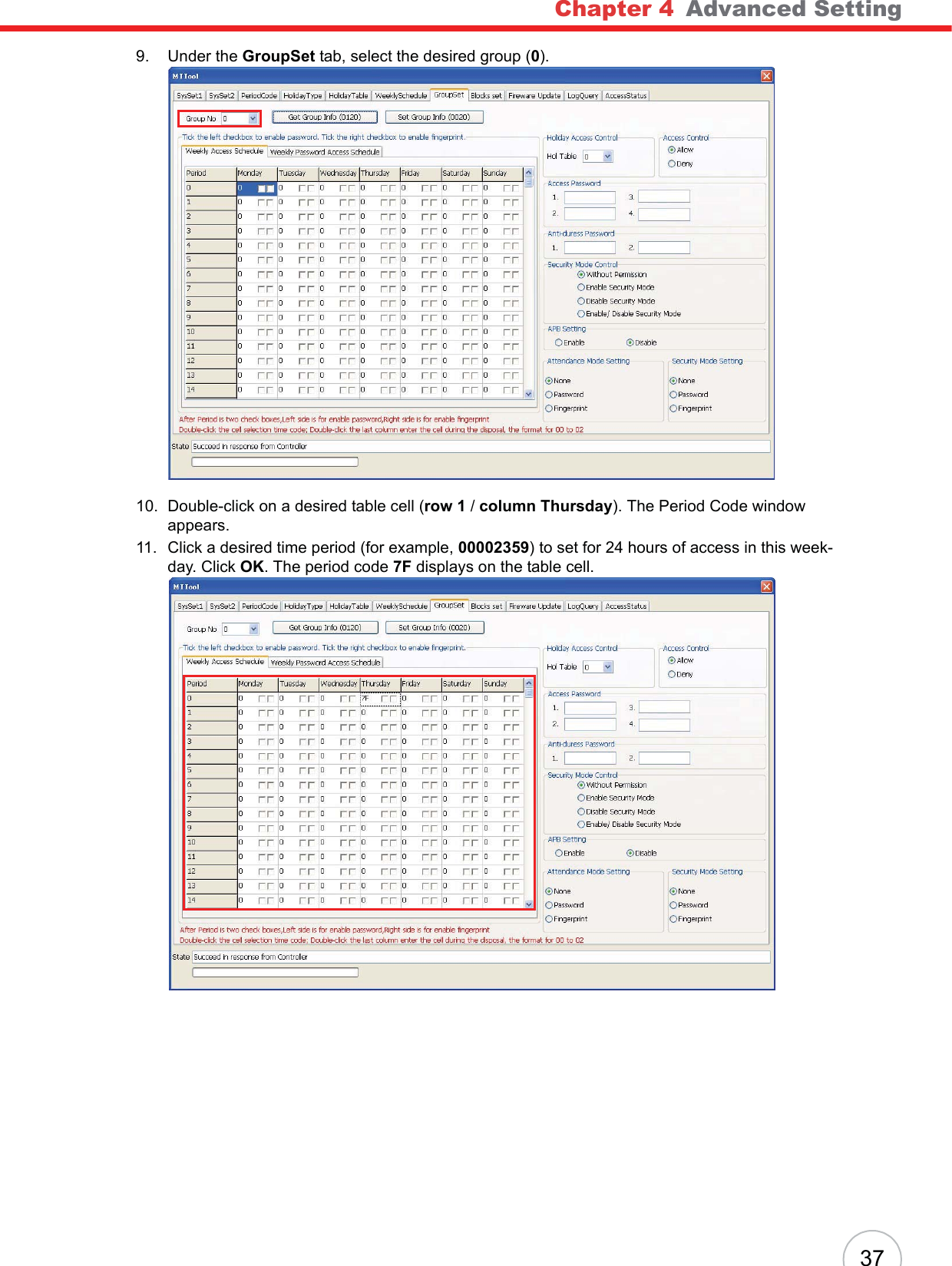Expand Hol Table dropdown in upper window

608,157
